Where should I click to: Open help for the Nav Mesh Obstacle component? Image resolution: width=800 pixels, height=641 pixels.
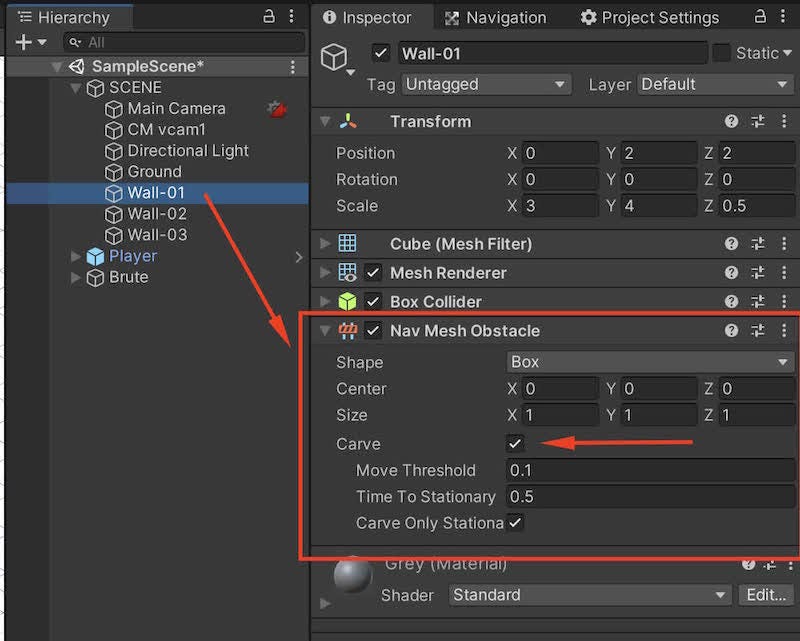[731, 330]
